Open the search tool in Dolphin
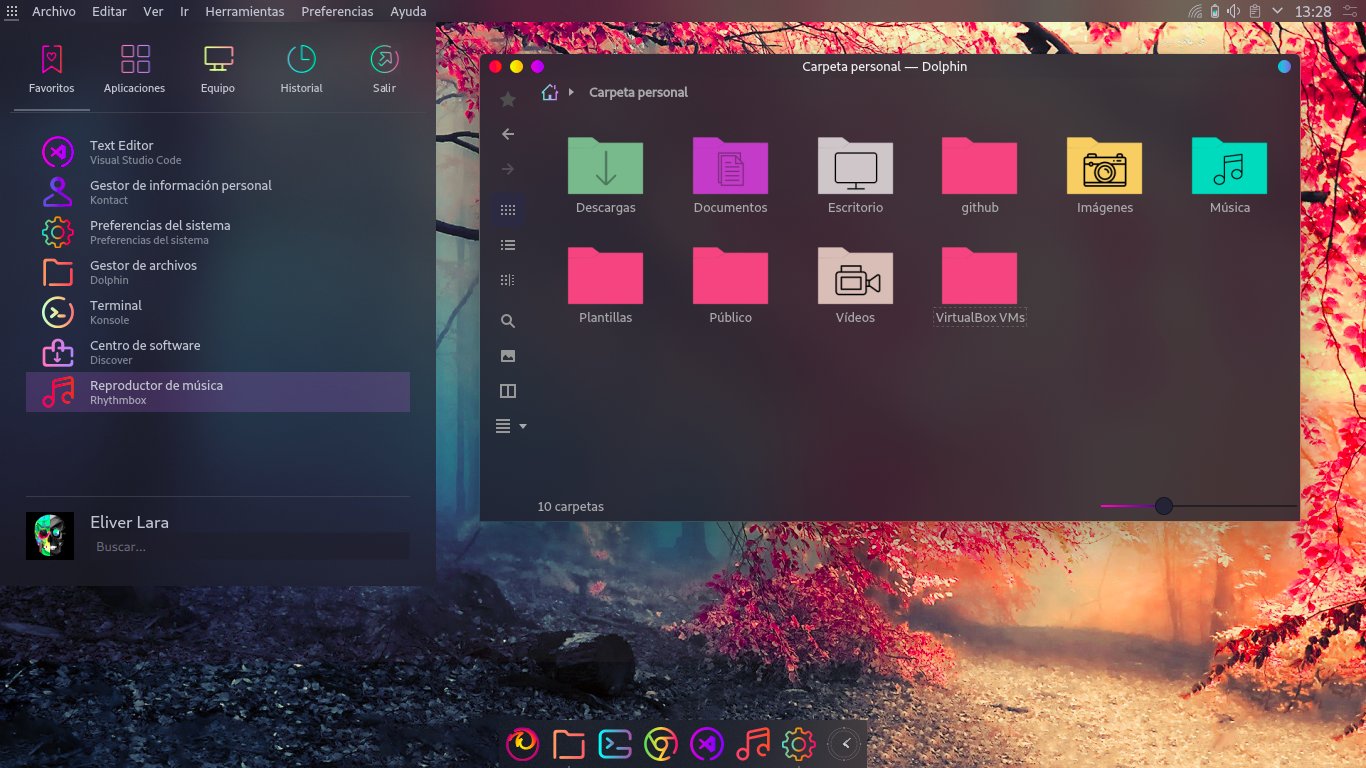1366x768 pixels. click(x=508, y=320)
